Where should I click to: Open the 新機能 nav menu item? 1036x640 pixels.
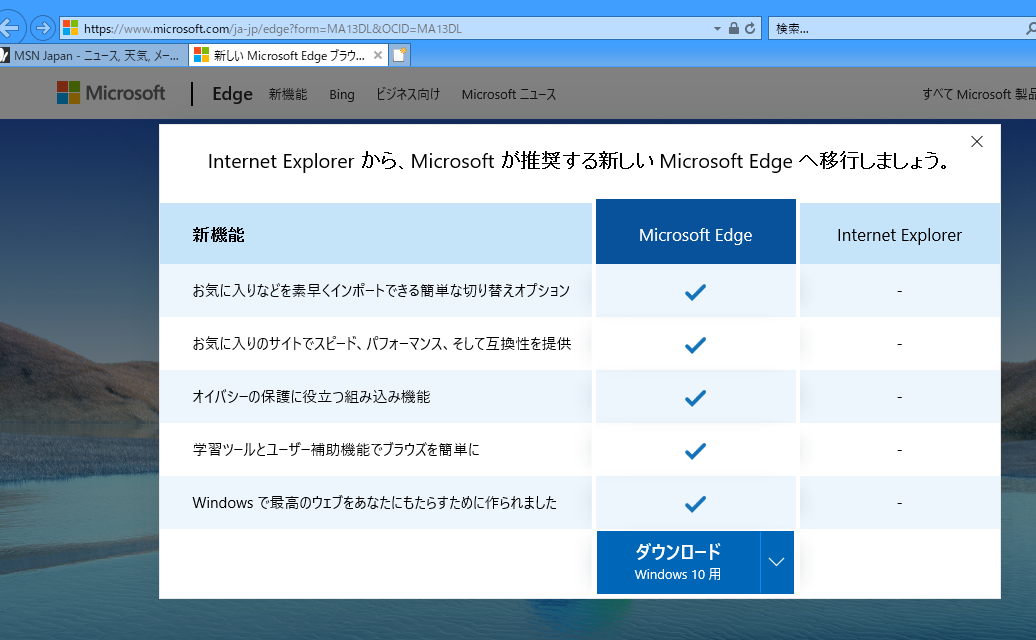(x=287, y=94)
